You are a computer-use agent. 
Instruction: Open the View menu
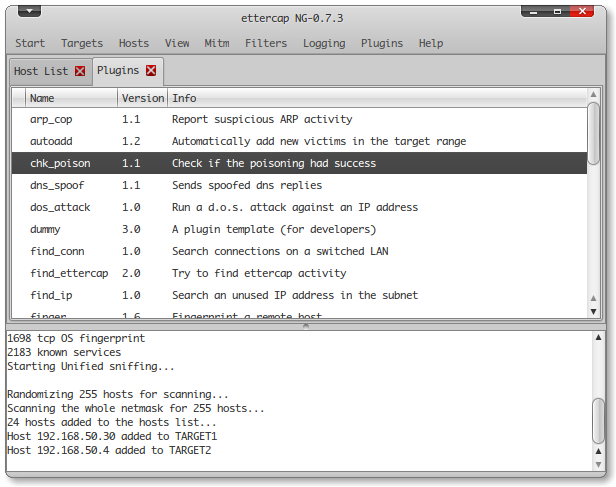click(x=177, y=43)
